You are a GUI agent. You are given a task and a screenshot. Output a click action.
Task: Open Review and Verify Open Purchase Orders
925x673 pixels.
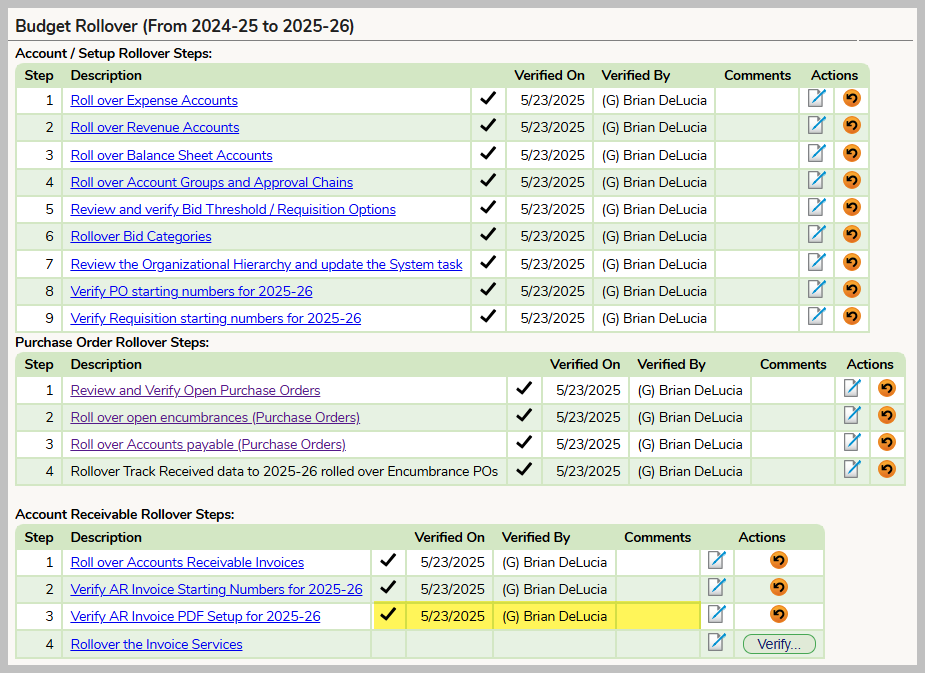[195, 390]
